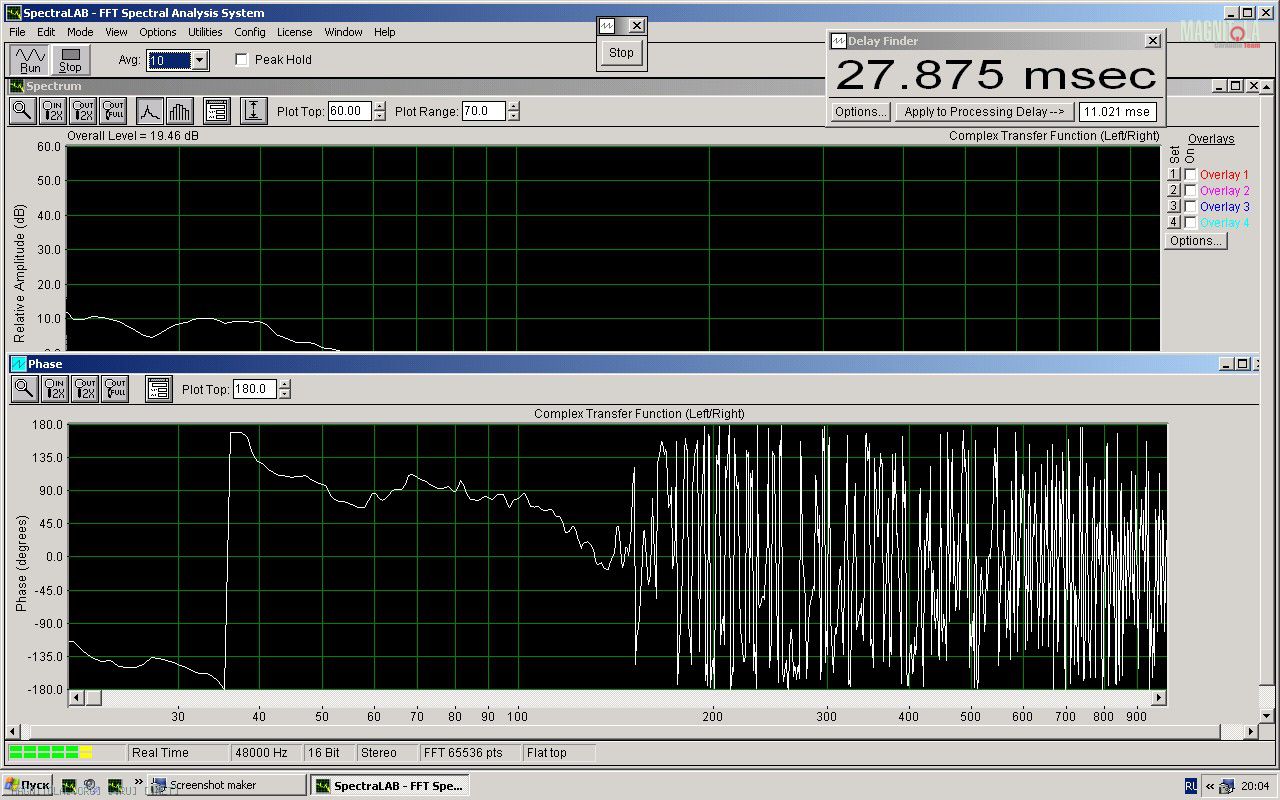Click 'Flat top' in status bar
This screenshot has width=1280, height=800.
[547, 753]
